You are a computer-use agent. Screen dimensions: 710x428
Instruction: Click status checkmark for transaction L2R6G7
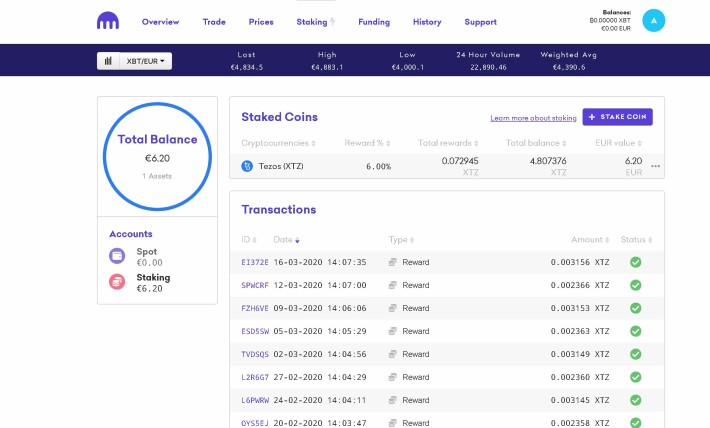tap(636, 377)
